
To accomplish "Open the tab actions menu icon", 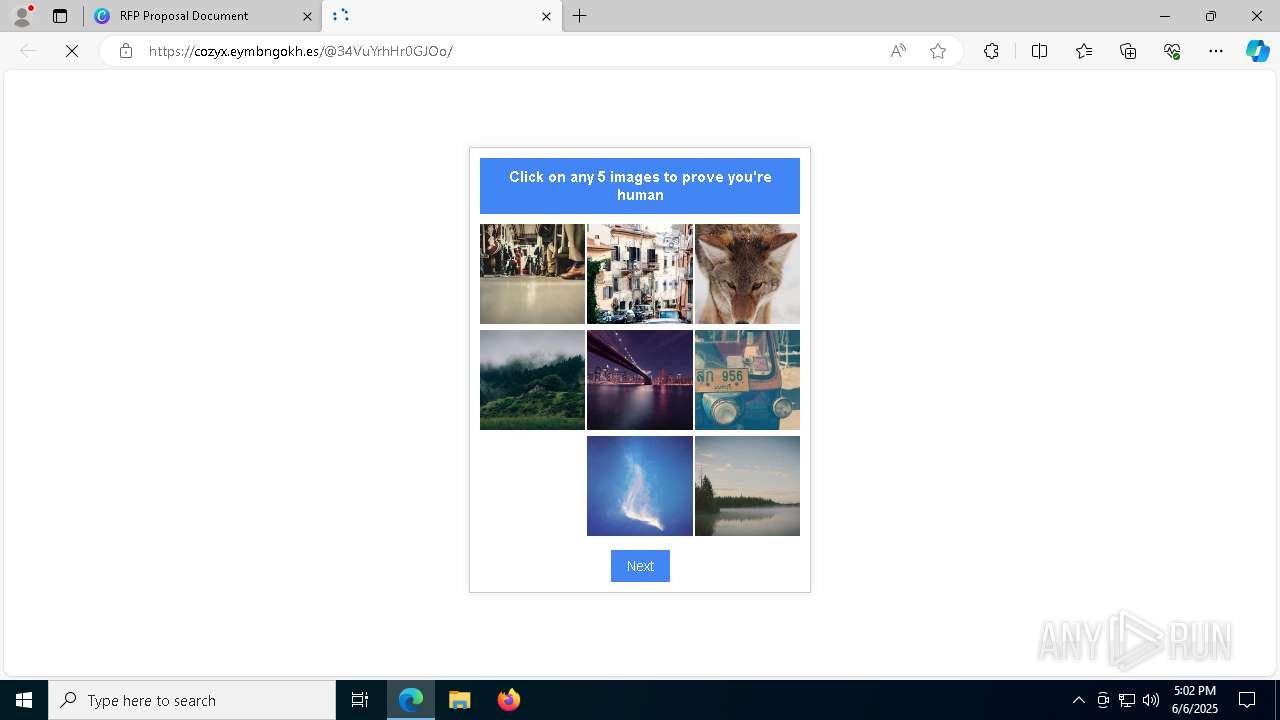I will point(60,16).
